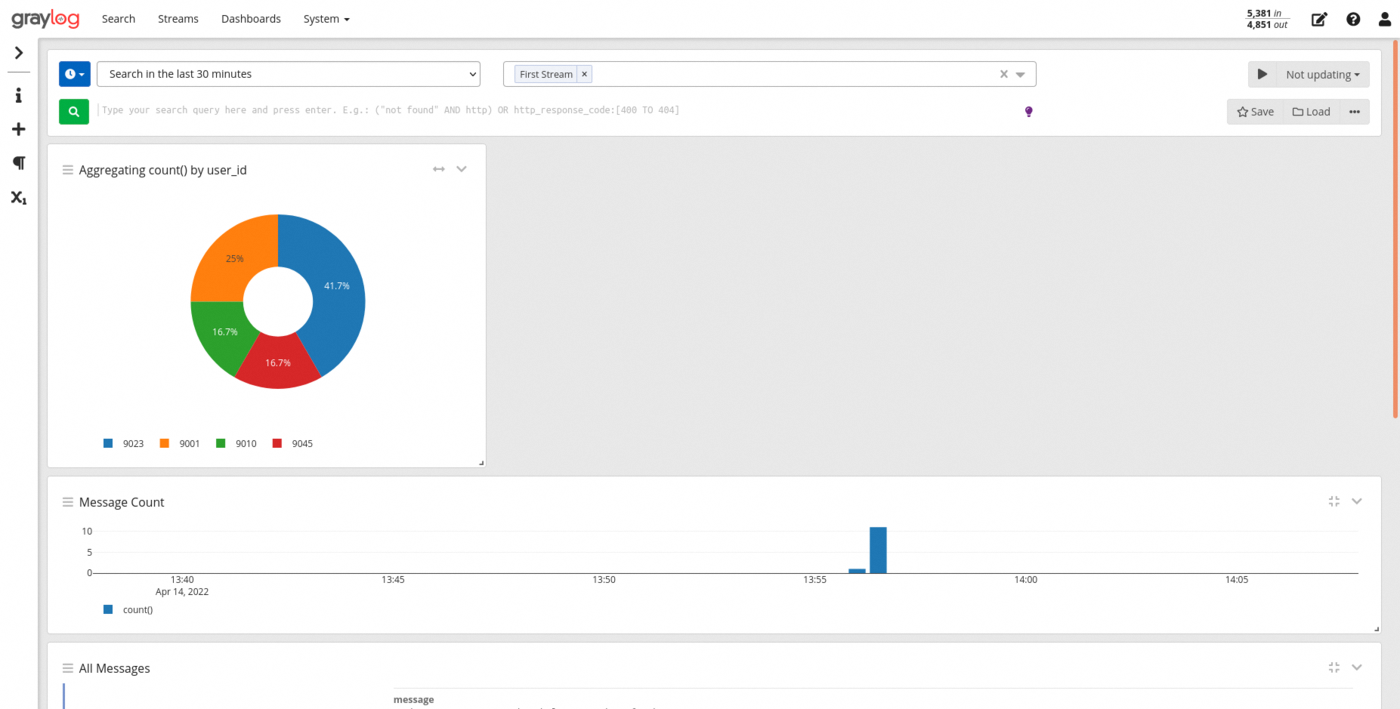This screenshot has width=1400, height=709.
Task: Open the sidebar description info icon
Action: [x=18, y=96]
